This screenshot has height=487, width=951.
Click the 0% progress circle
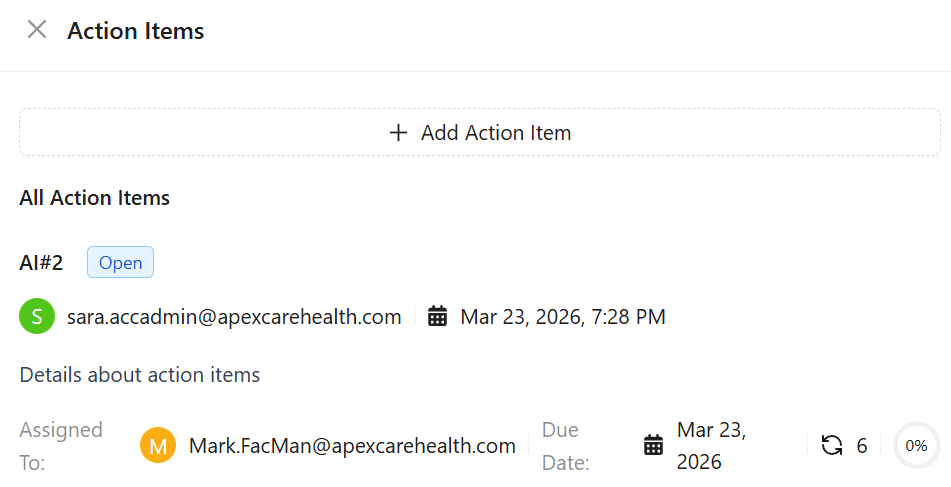916,446
